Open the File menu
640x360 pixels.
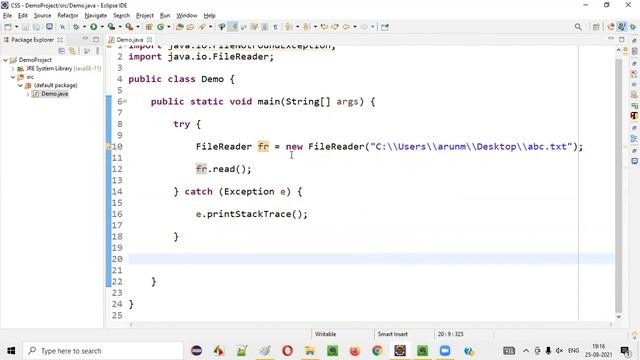(7, 16)
